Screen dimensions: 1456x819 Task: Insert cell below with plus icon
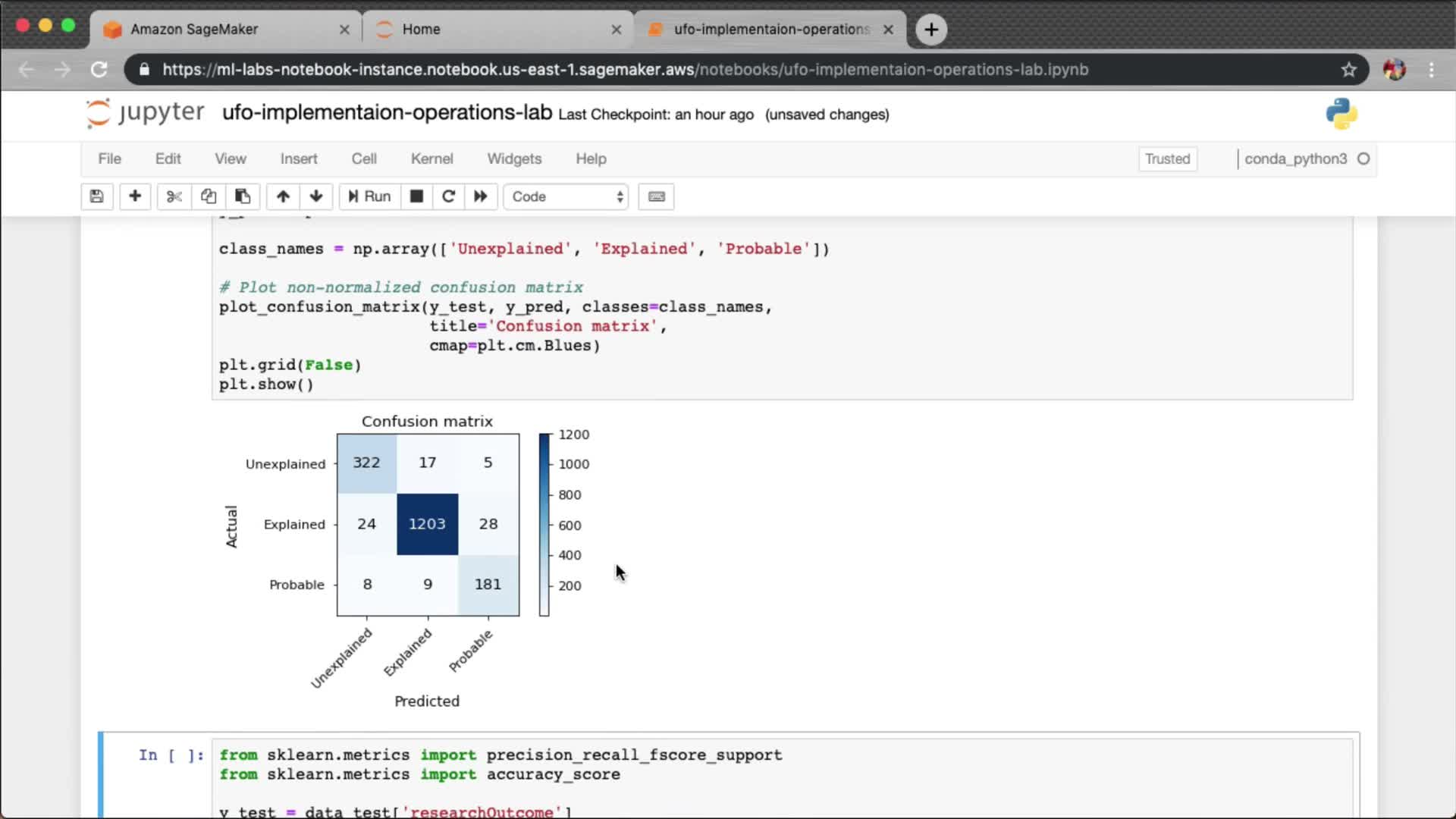[135, 196]
